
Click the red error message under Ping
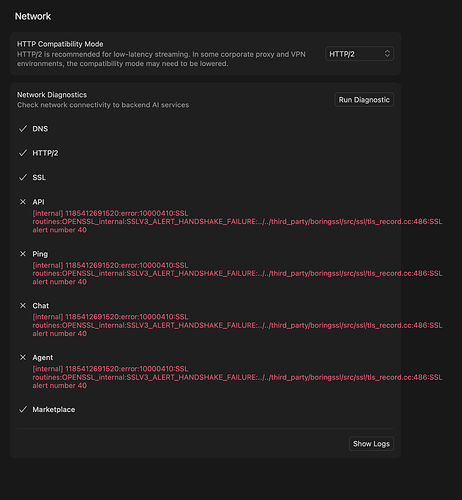(x=237, y=273)
